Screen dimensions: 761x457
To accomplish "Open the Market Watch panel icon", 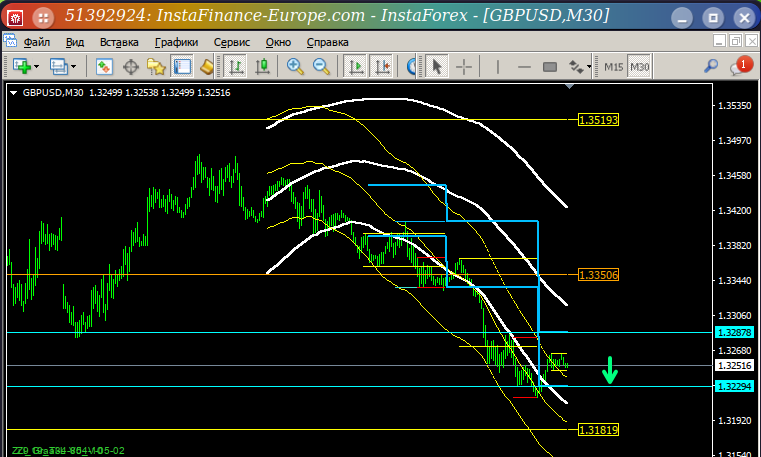I will [104, 66].
